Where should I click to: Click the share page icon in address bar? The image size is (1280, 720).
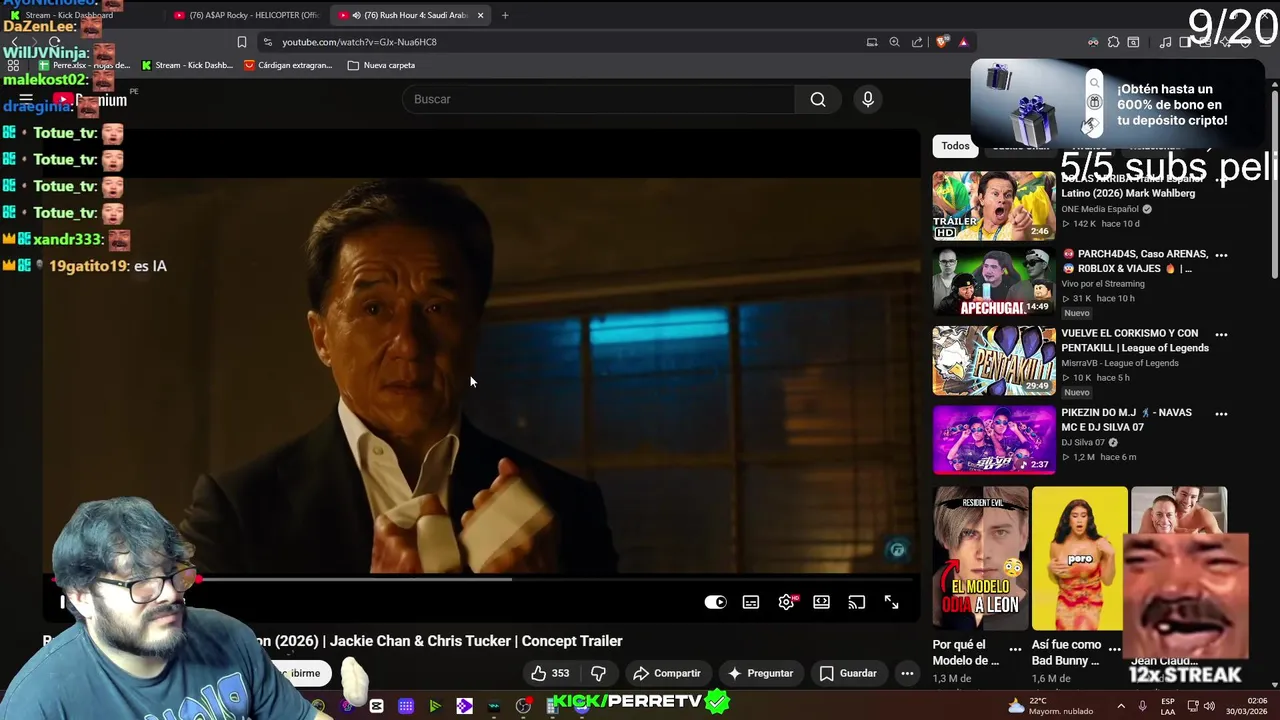917,42
